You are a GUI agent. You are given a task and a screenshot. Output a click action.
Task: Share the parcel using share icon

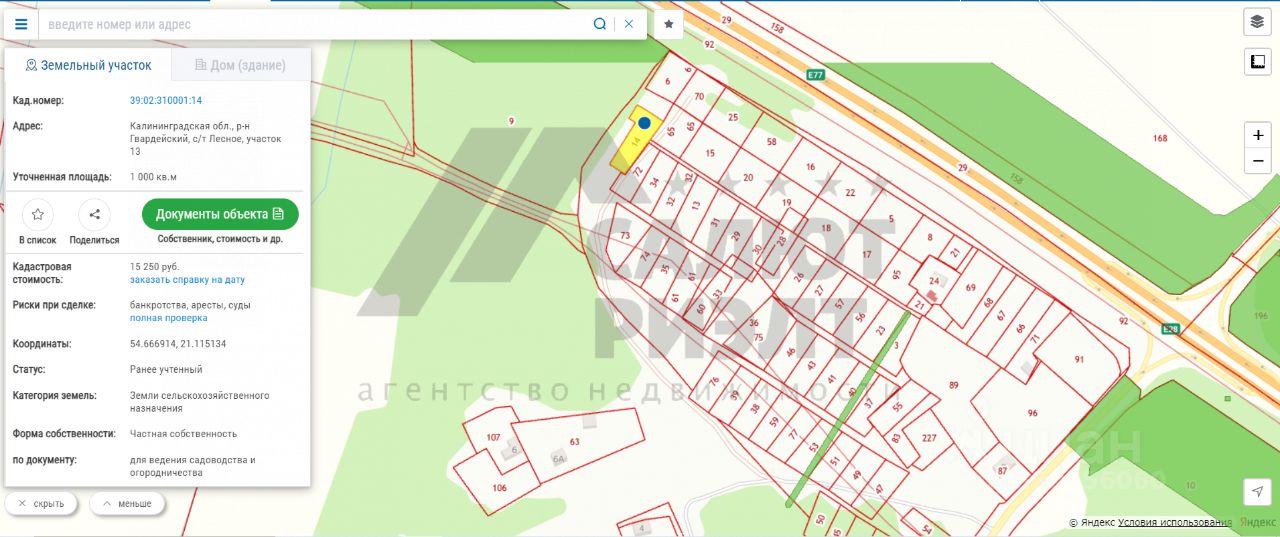[x=94, y=214]
